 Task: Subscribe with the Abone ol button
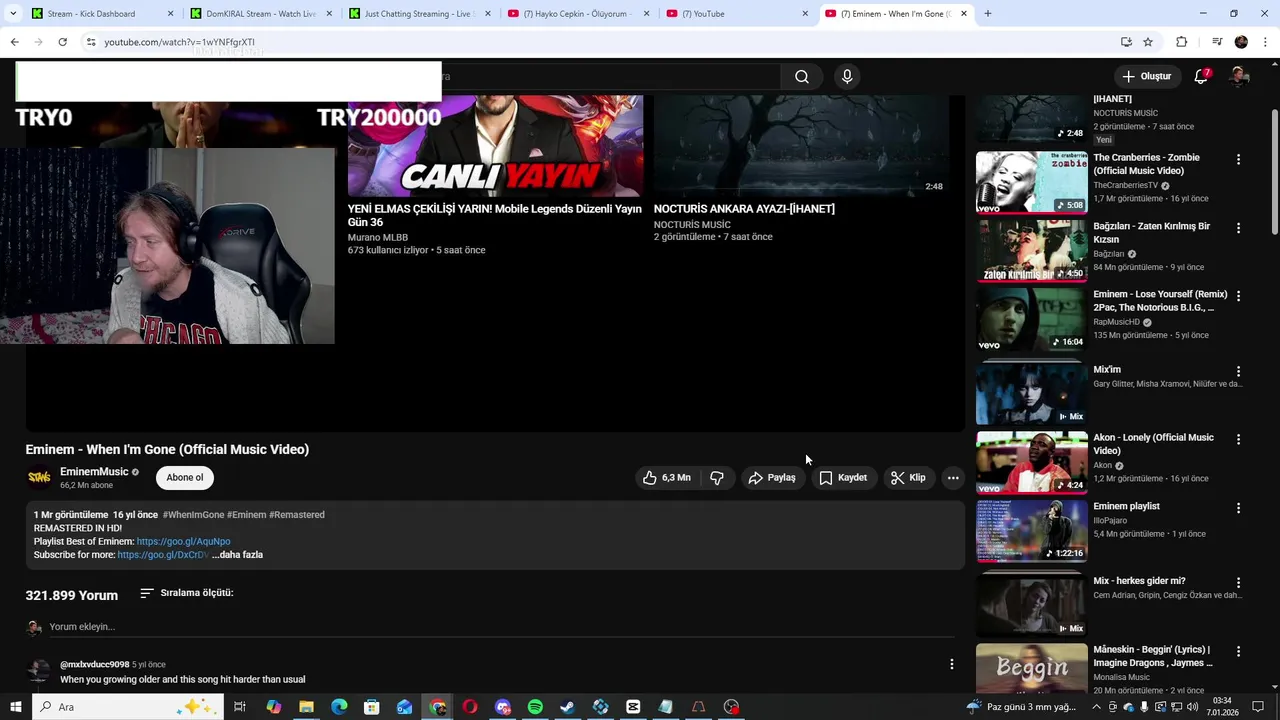pyautogui.click(x=185, y=478)
